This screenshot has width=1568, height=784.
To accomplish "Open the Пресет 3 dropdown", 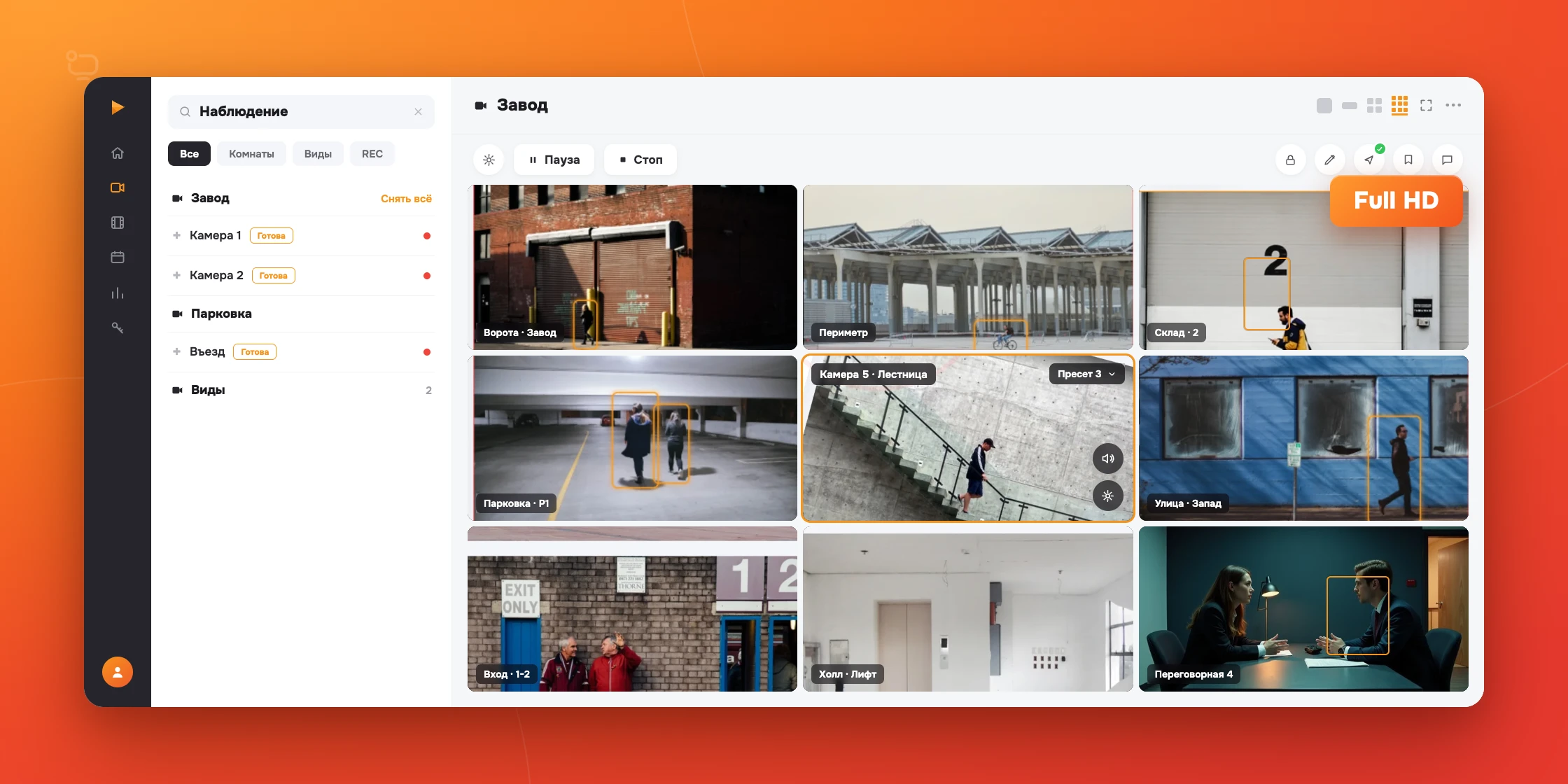I will (1087, 374).
